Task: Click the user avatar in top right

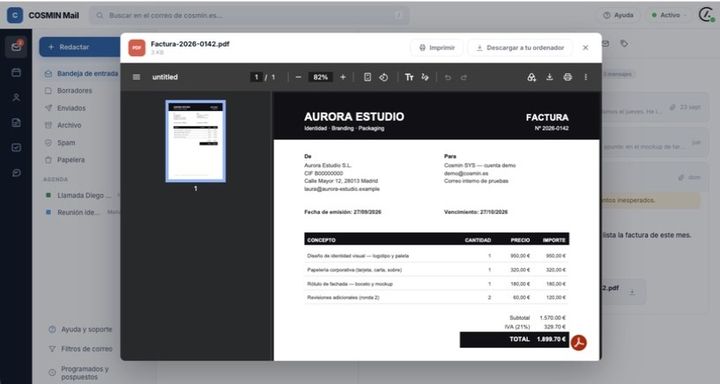Action: 706,15
